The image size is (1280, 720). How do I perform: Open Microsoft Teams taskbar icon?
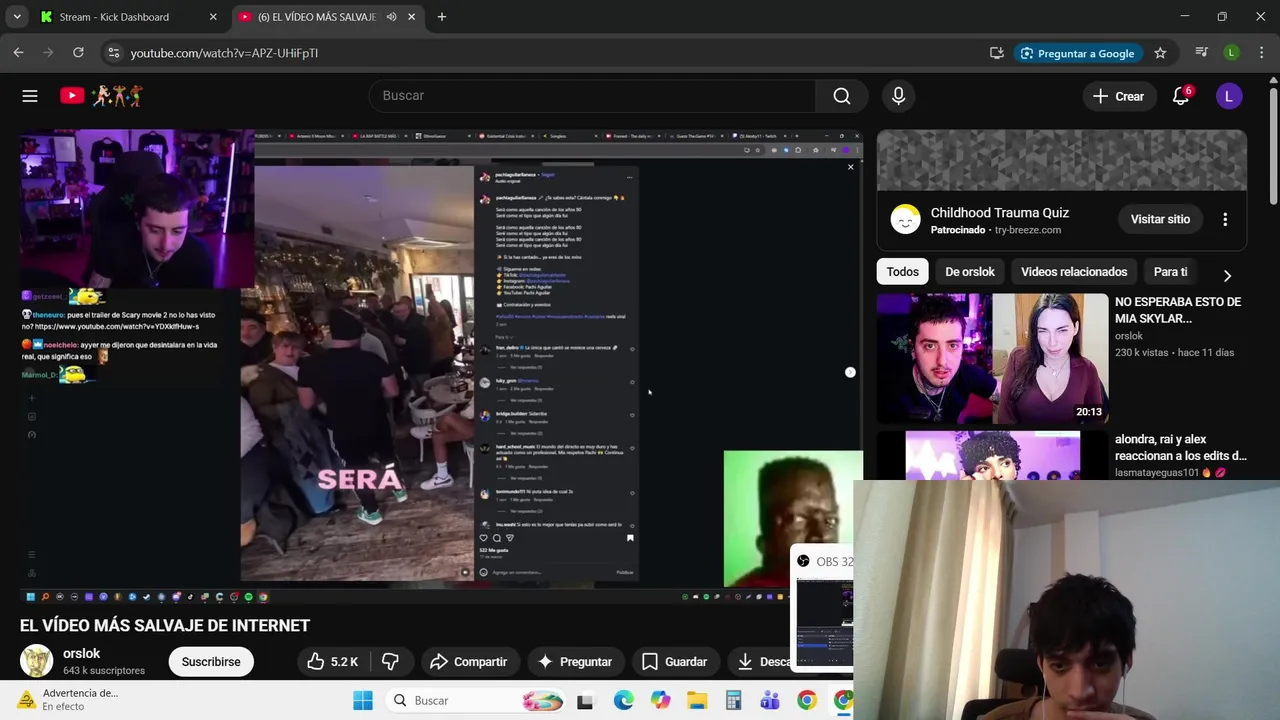click(770, 701)
